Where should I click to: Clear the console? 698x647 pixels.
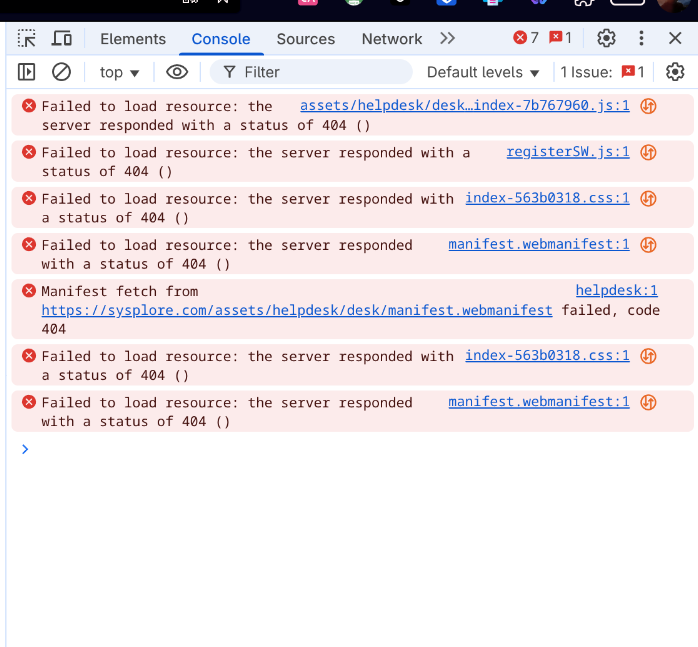click(x=61, y=72)
